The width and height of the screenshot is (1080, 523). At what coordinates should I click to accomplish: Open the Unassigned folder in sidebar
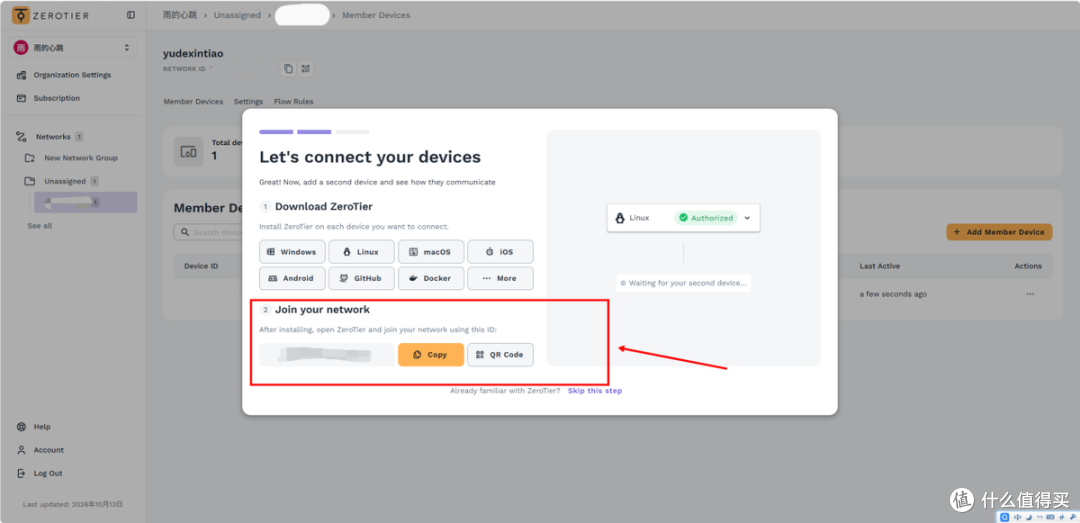65,181
